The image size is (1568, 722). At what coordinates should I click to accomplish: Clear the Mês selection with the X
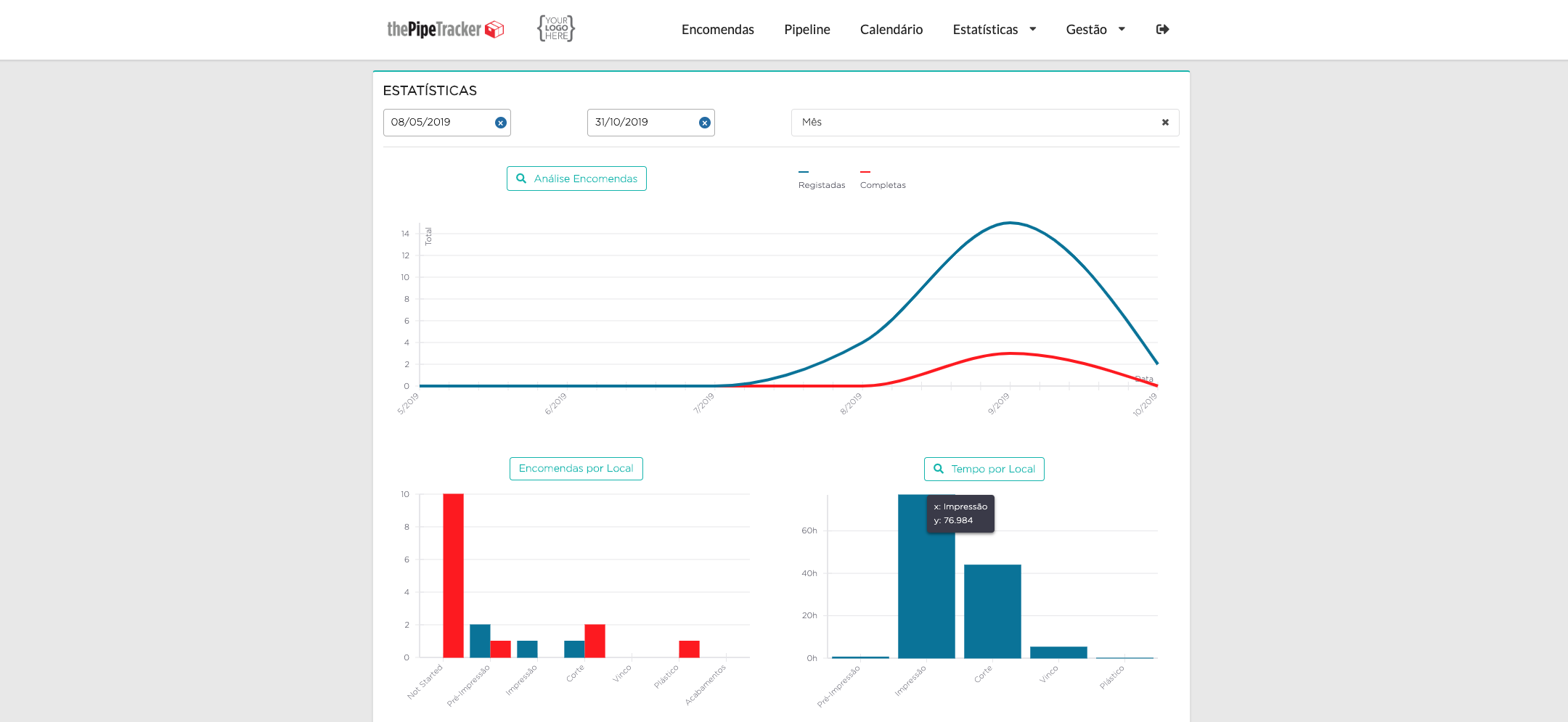tap(1165, 123)
